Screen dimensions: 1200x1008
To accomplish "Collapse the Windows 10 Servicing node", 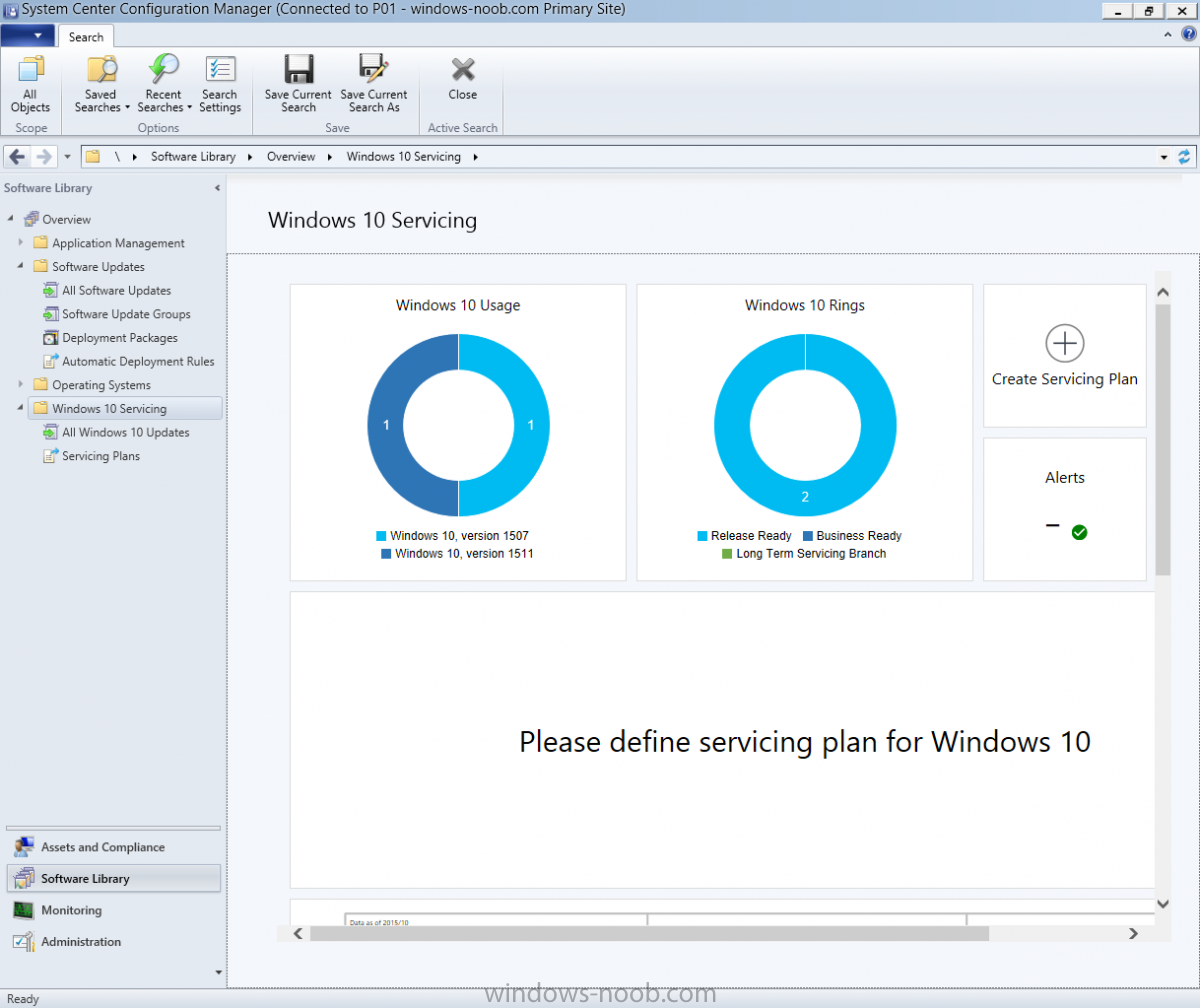I will 21,408.
